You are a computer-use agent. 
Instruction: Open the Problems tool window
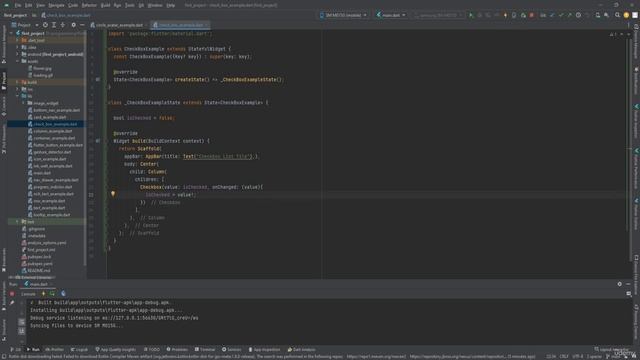coord(178,349)
